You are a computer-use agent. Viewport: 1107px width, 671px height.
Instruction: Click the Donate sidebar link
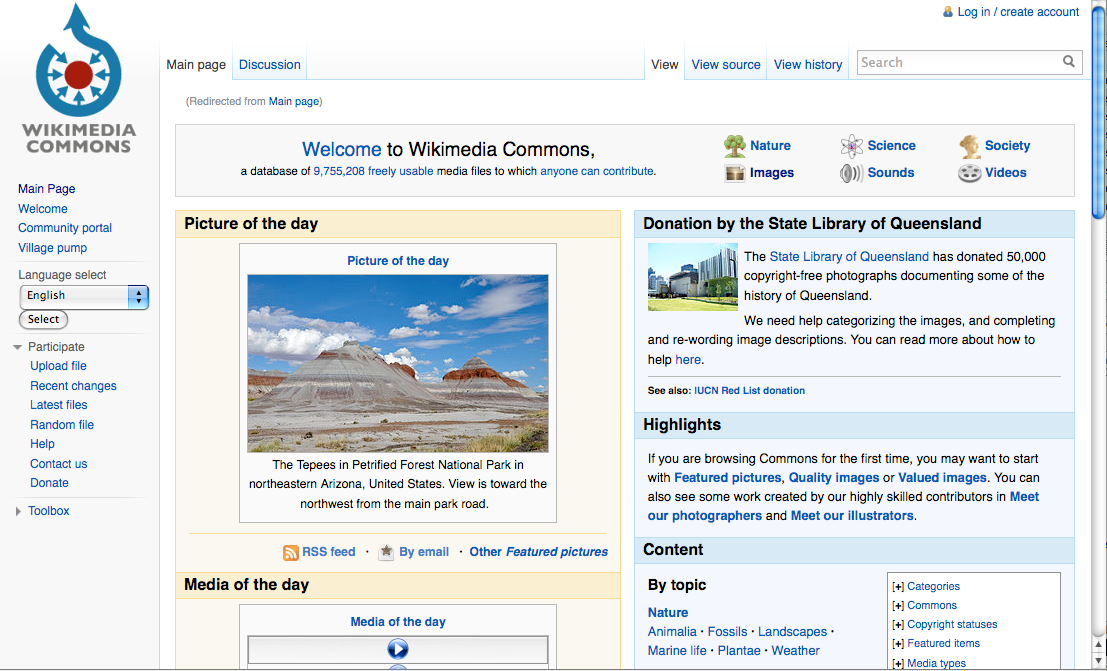[x=49, y=483]
